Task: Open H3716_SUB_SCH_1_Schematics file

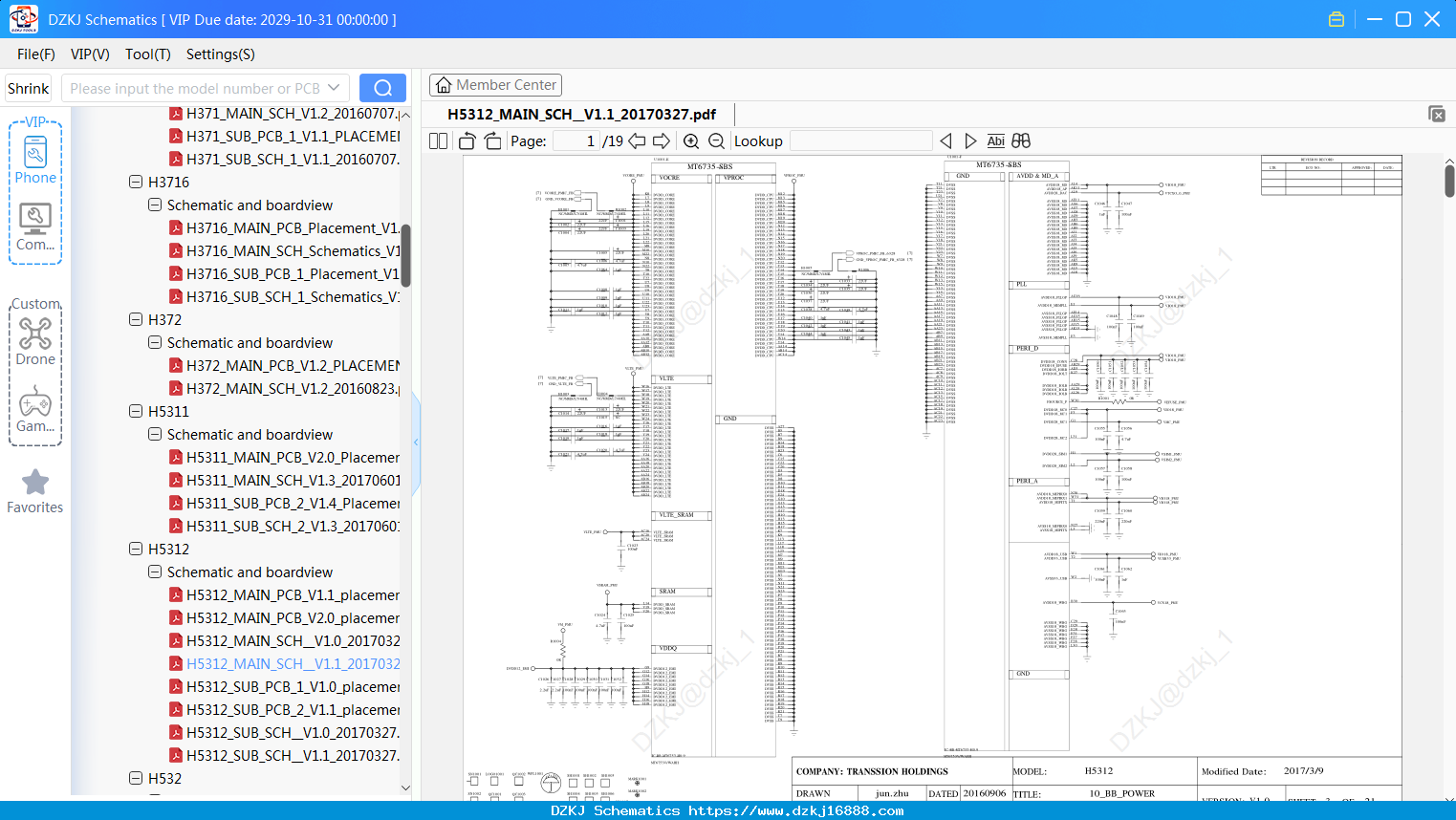Action: point(285,296)
